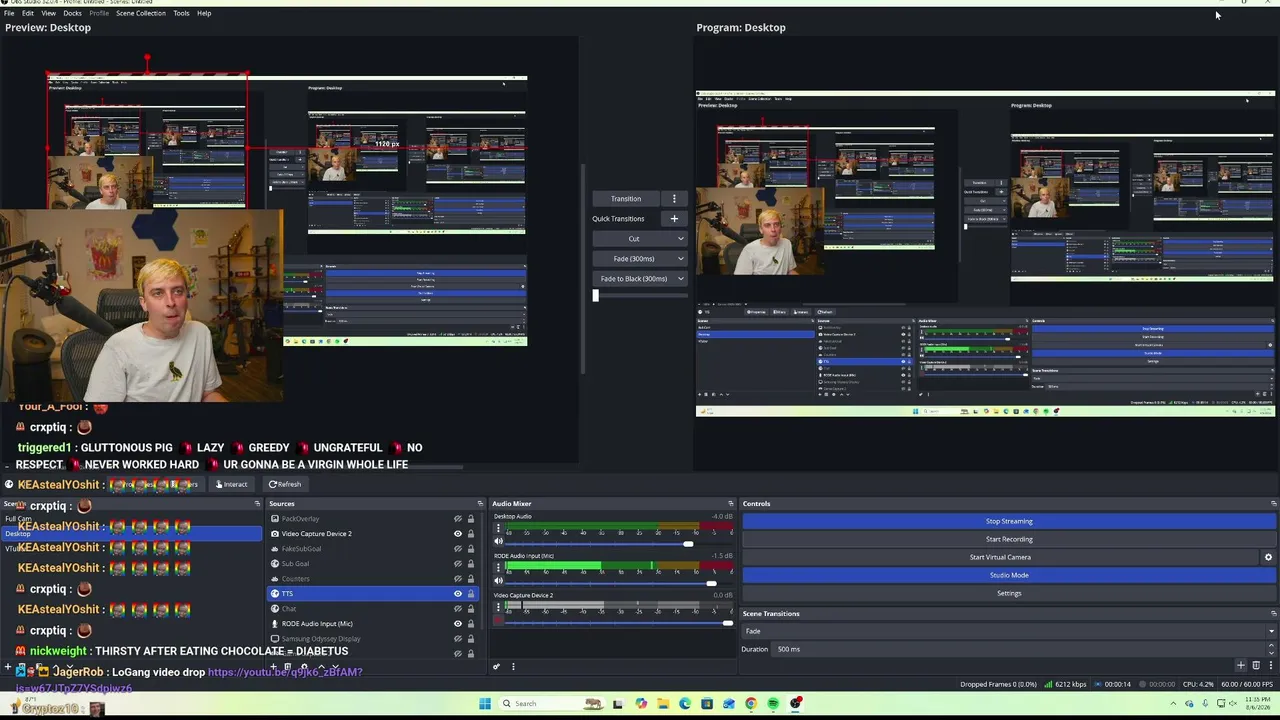1280x720 pixels.
Task: Mute the RODE Audio Input speaker icon
Action: click(x=499, y=581)
